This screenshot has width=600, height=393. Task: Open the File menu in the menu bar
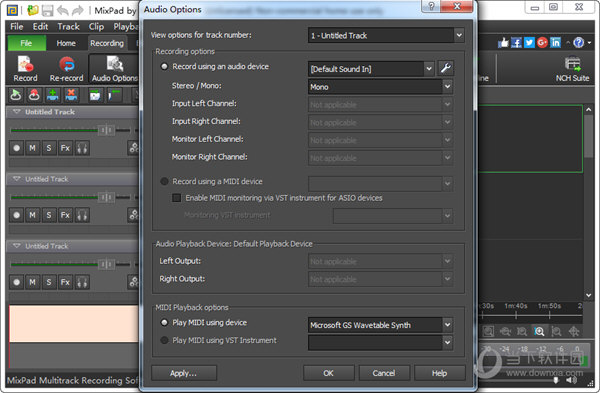(x=16, y=26)
